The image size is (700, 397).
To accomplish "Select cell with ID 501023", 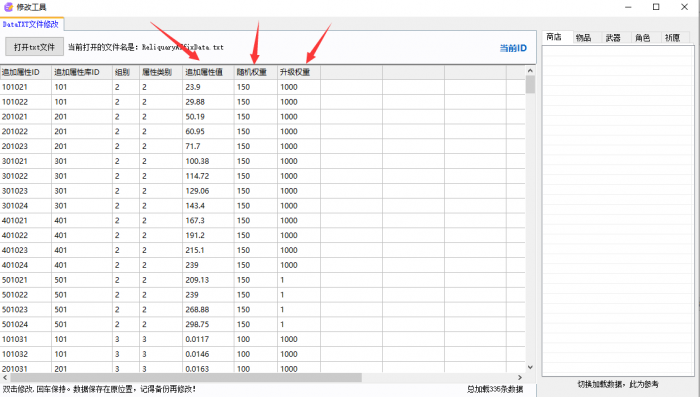I will 25,309.
